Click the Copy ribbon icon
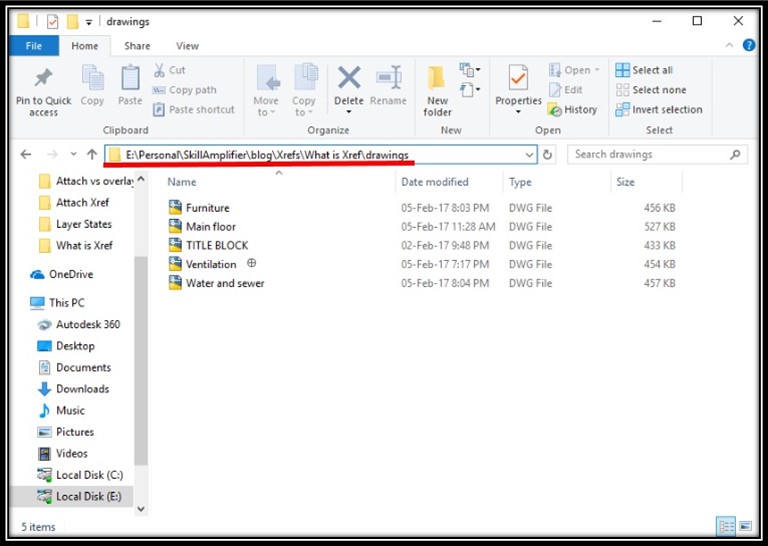 [92, 78]
